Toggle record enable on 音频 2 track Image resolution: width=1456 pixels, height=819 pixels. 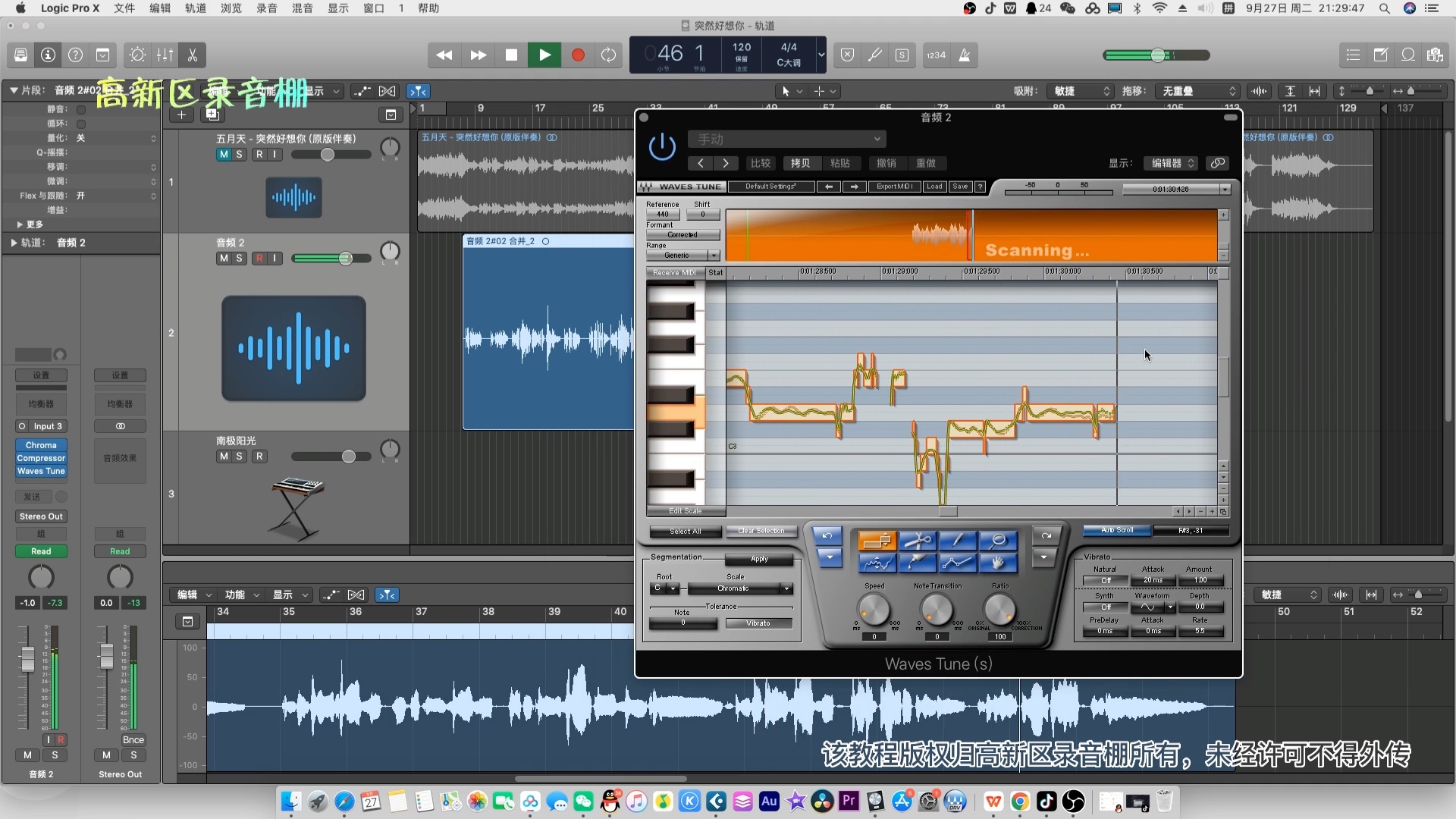point(259,259)
